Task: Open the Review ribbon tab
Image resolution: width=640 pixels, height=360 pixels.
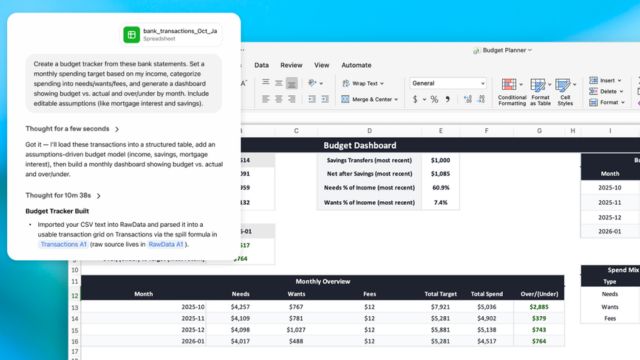Action: coord(291,65)
